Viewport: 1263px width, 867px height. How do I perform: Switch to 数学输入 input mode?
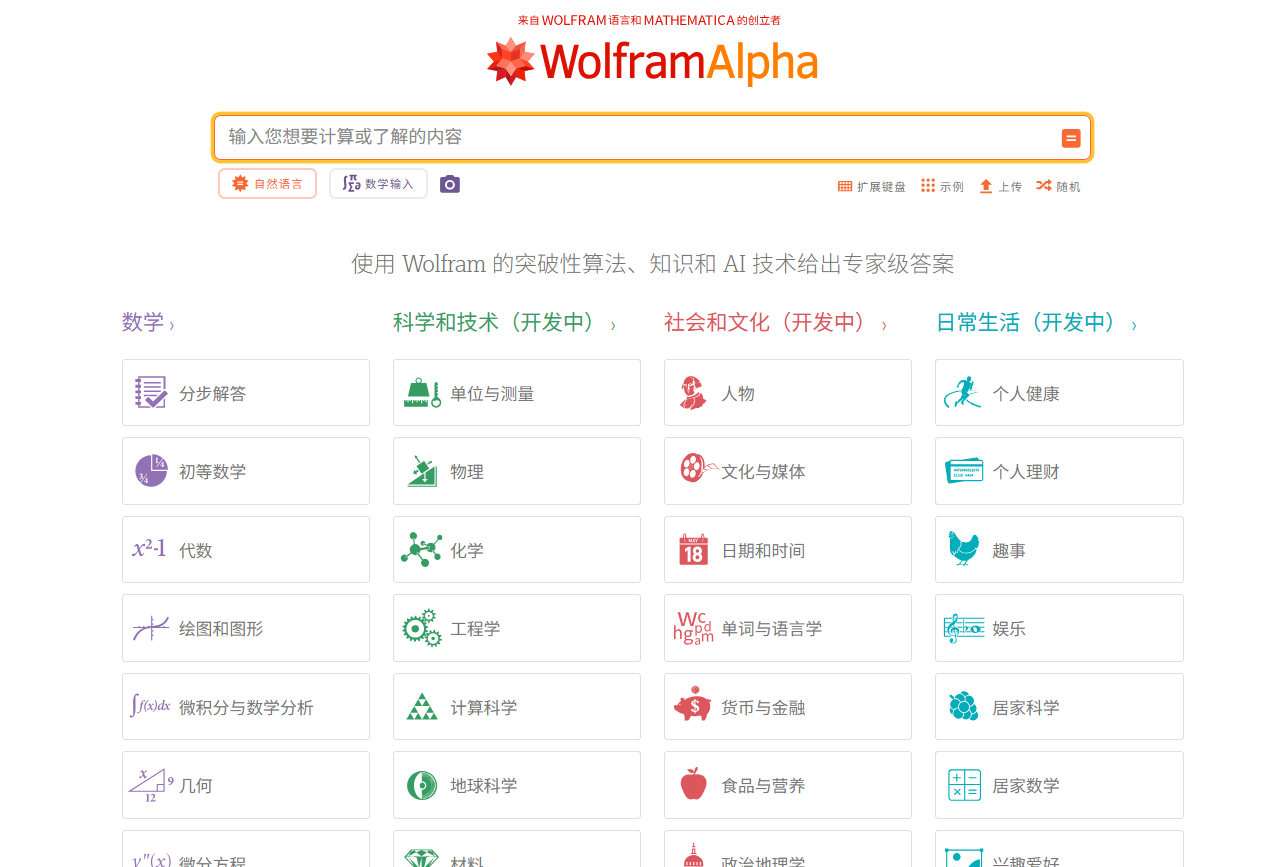[x=378, y=184]
